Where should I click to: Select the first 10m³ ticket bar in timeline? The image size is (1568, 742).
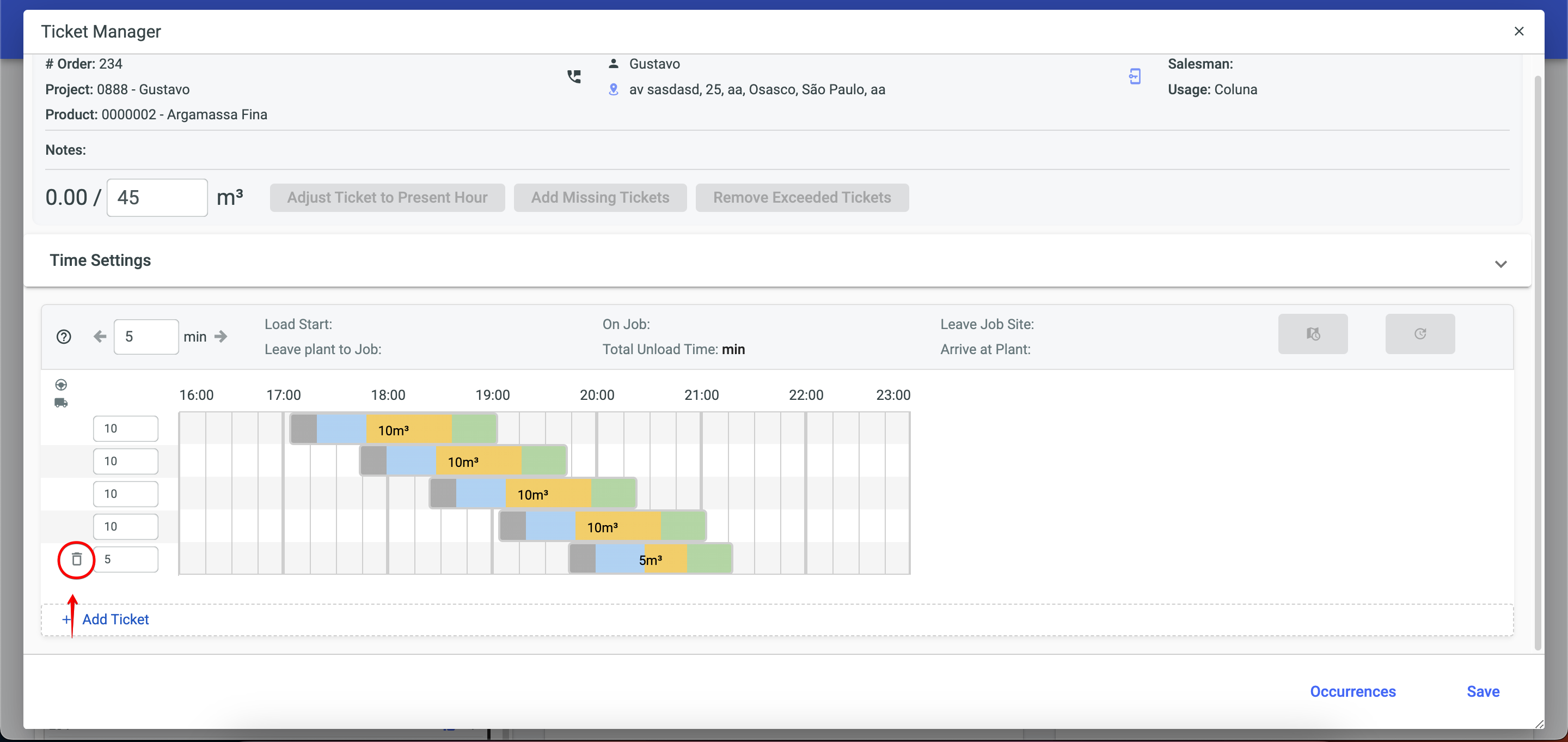[x=393, y=429]
